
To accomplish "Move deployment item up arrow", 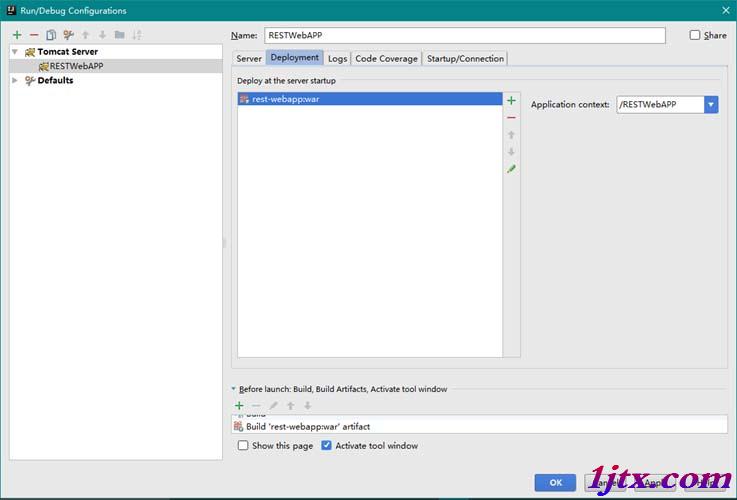I will [511, 135].
